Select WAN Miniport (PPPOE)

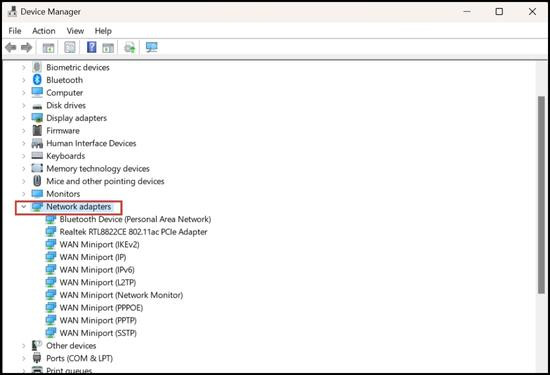tap(101, 308)
